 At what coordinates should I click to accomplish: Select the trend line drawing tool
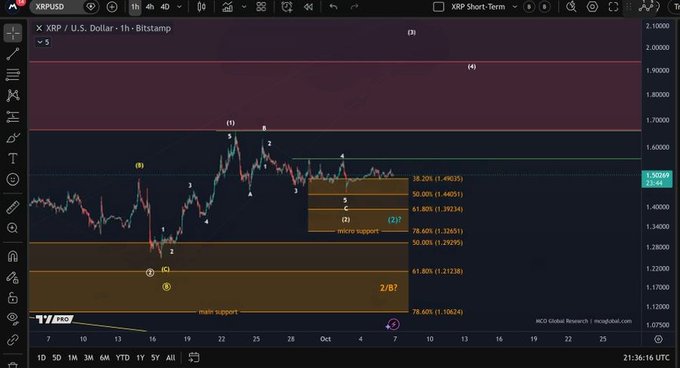[x=13, y=54]
